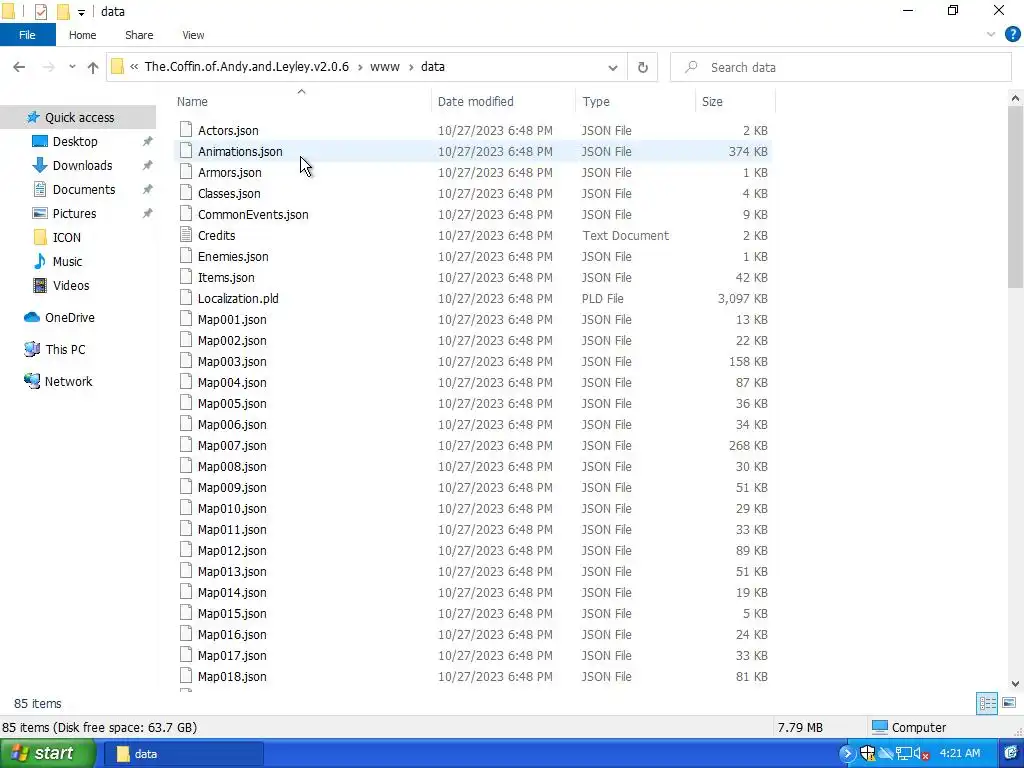This screenshot has height=768, width=1024.
Task: Select OneDrive in navigation pane
Action: (x=69, y=317)
